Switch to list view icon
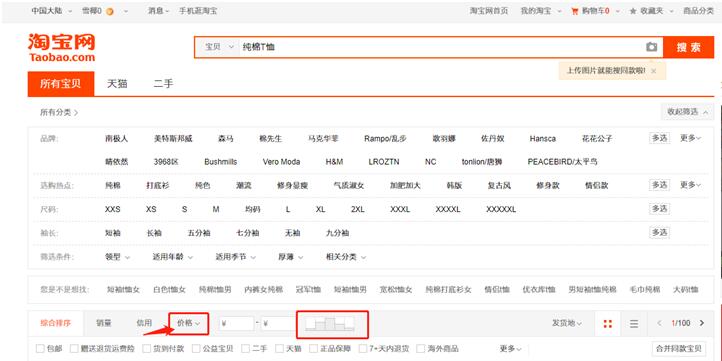Viewport: 722px width, 361px height. point(634,324)
